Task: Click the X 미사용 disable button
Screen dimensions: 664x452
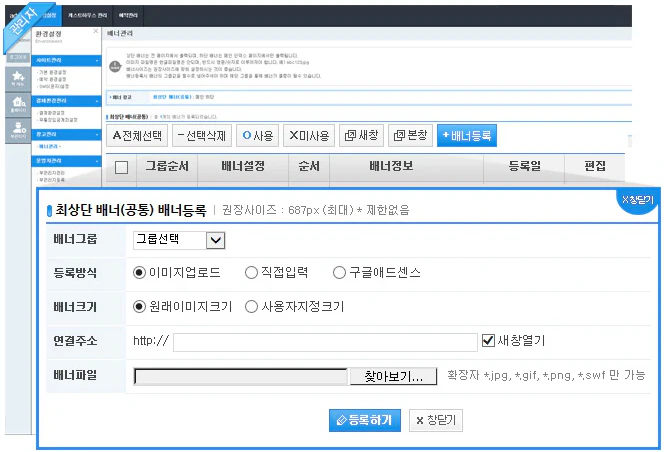Action: pyautogui.click(x=309, y=136)
